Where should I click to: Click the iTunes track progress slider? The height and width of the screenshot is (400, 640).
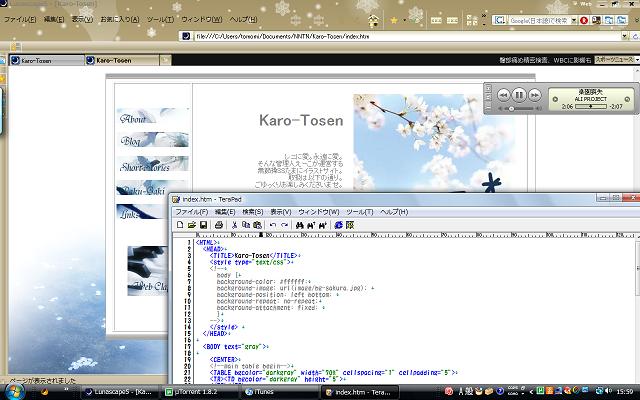coord(590,105)
